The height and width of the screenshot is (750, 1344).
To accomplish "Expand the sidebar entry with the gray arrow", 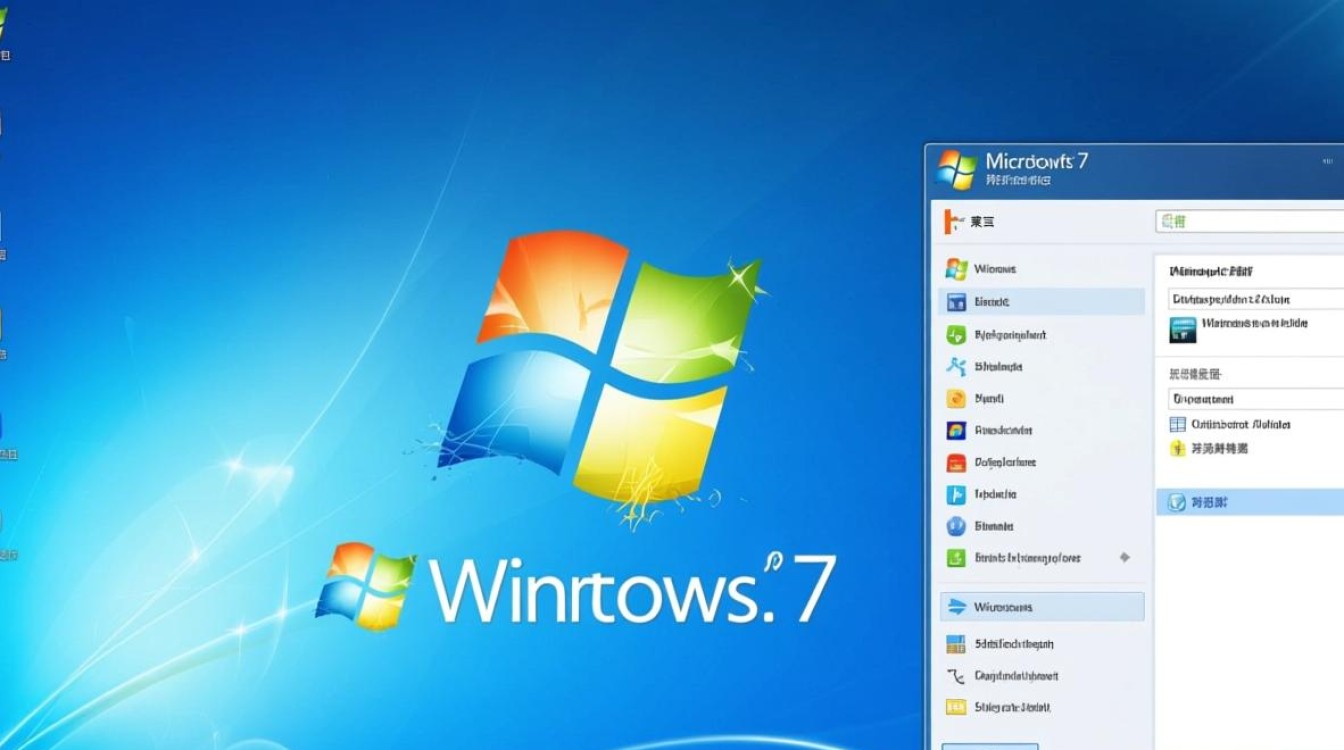I will point(1124,558).
